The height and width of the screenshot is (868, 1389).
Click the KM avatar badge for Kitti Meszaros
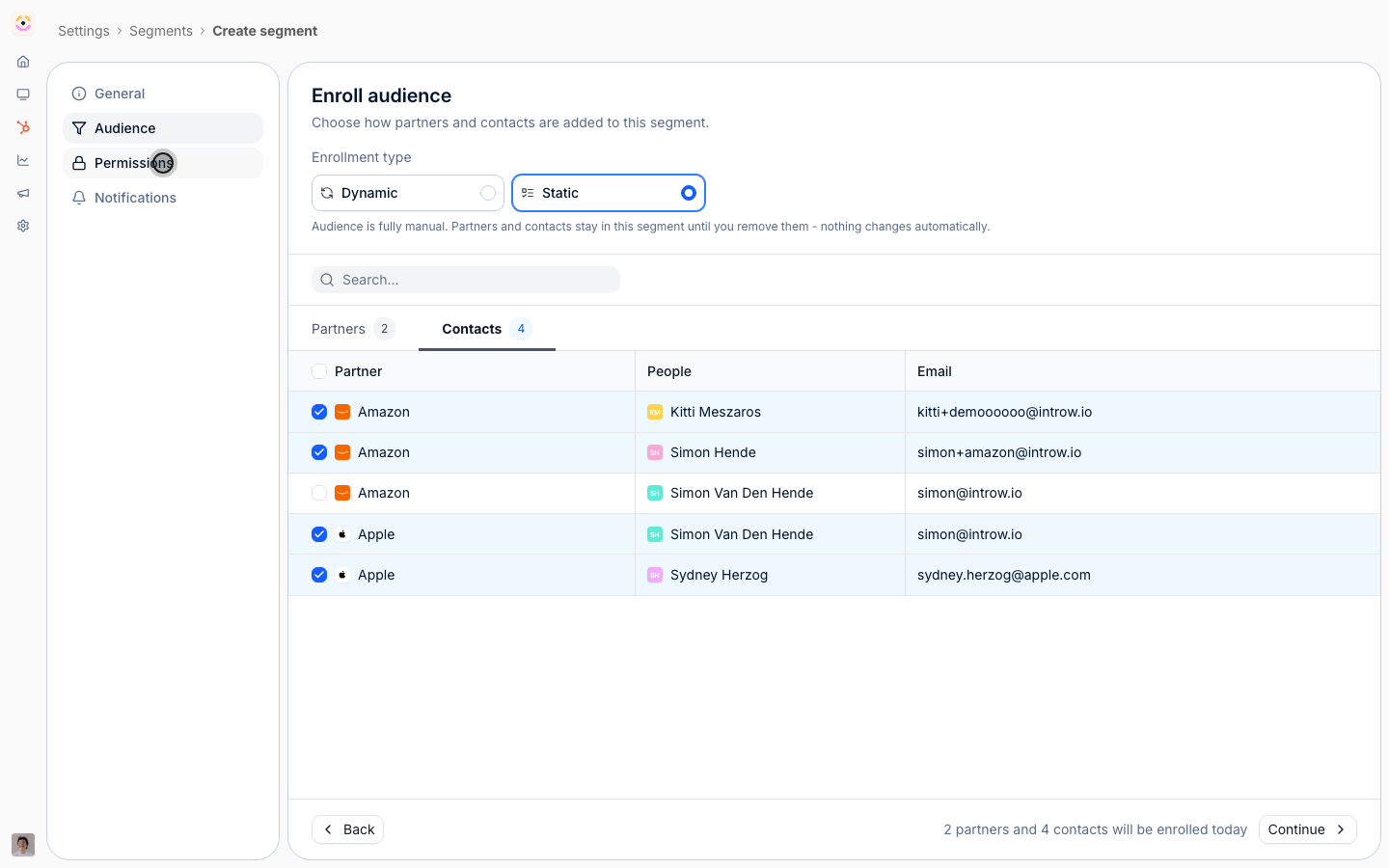655,412
